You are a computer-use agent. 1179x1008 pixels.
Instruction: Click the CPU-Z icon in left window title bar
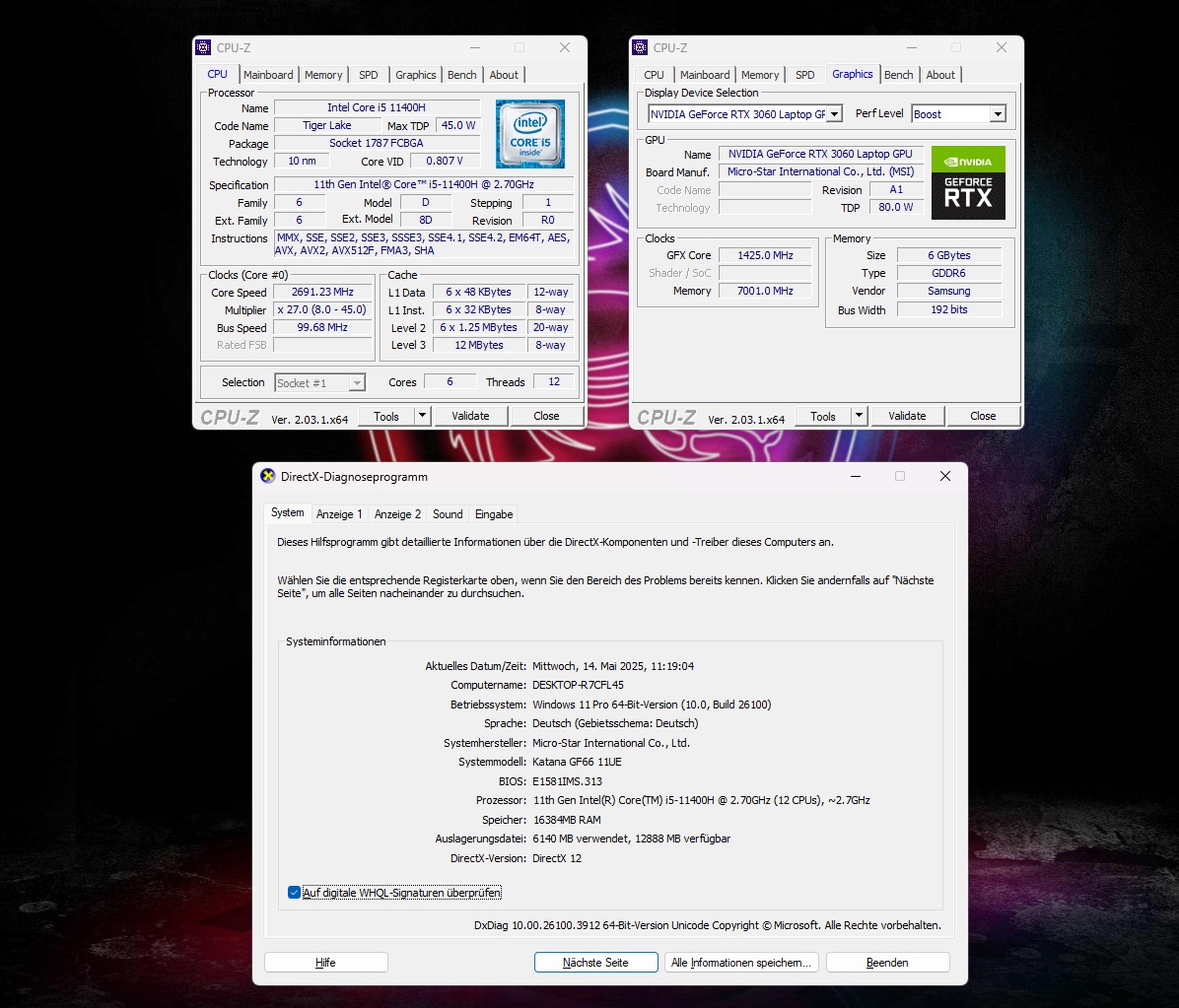(x=203, y=47)
